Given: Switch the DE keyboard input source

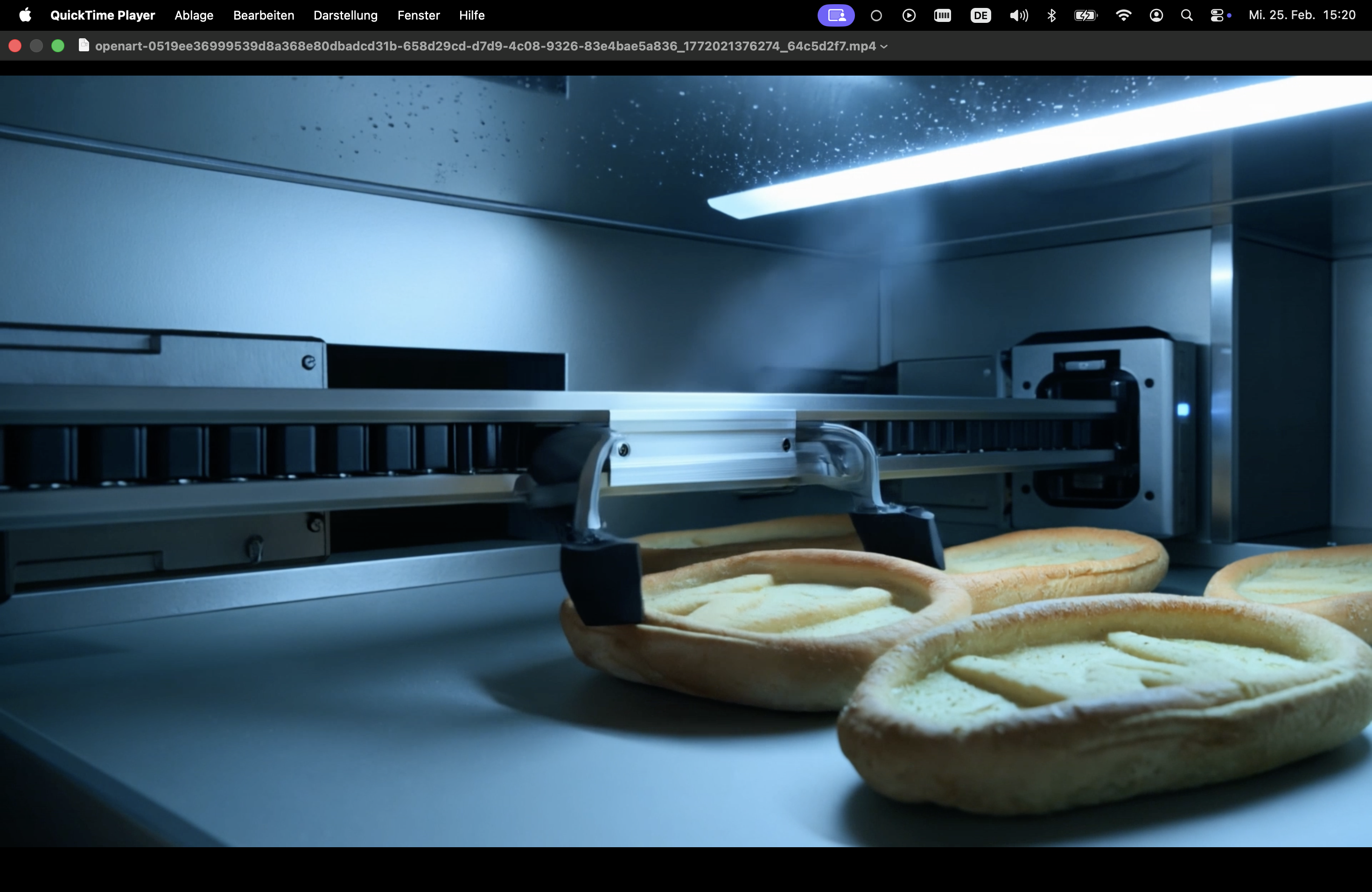Looking at the screenshot, I should [980, 15].
